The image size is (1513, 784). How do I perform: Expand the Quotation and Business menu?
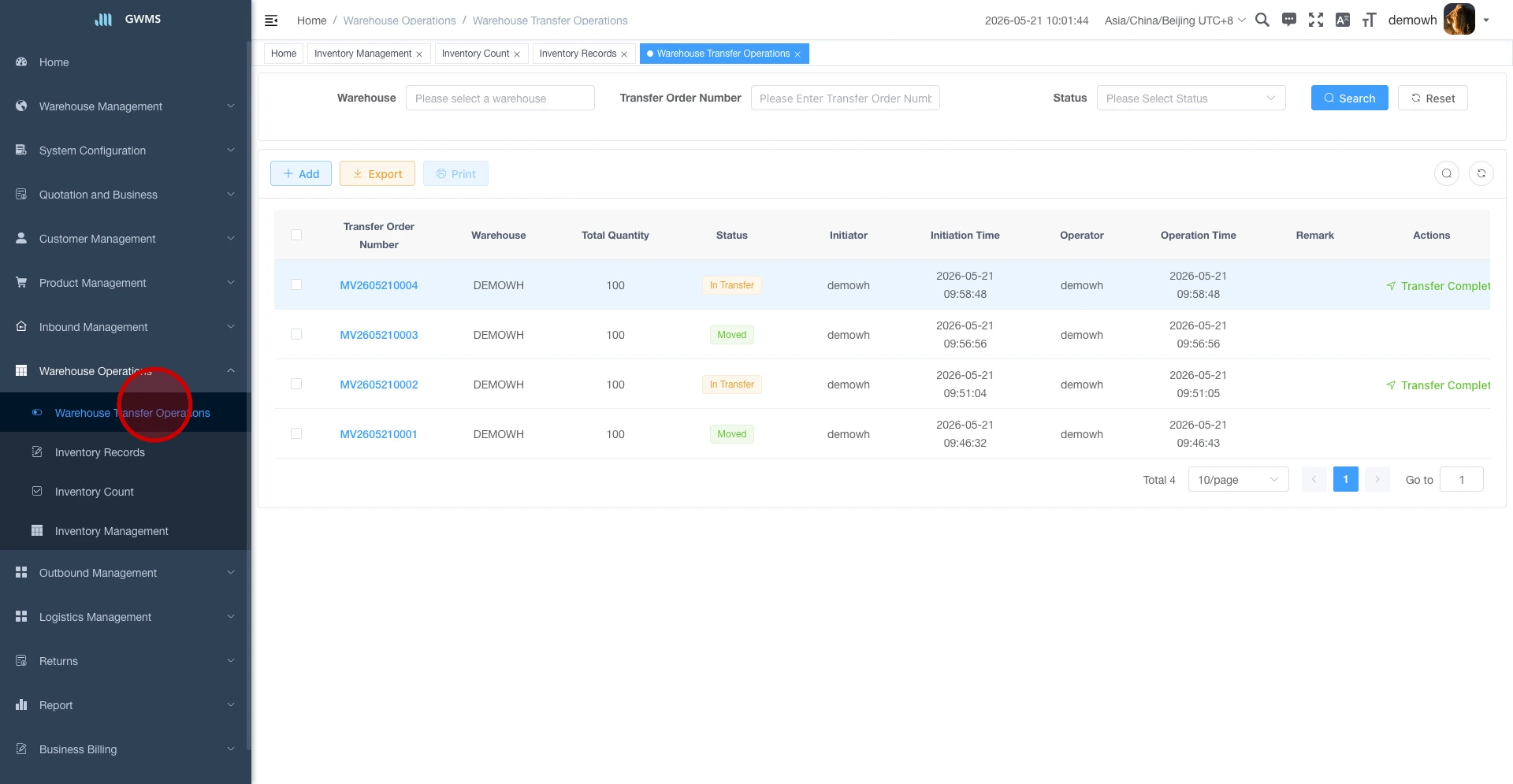pyautogui.click(x=126, y=194)
